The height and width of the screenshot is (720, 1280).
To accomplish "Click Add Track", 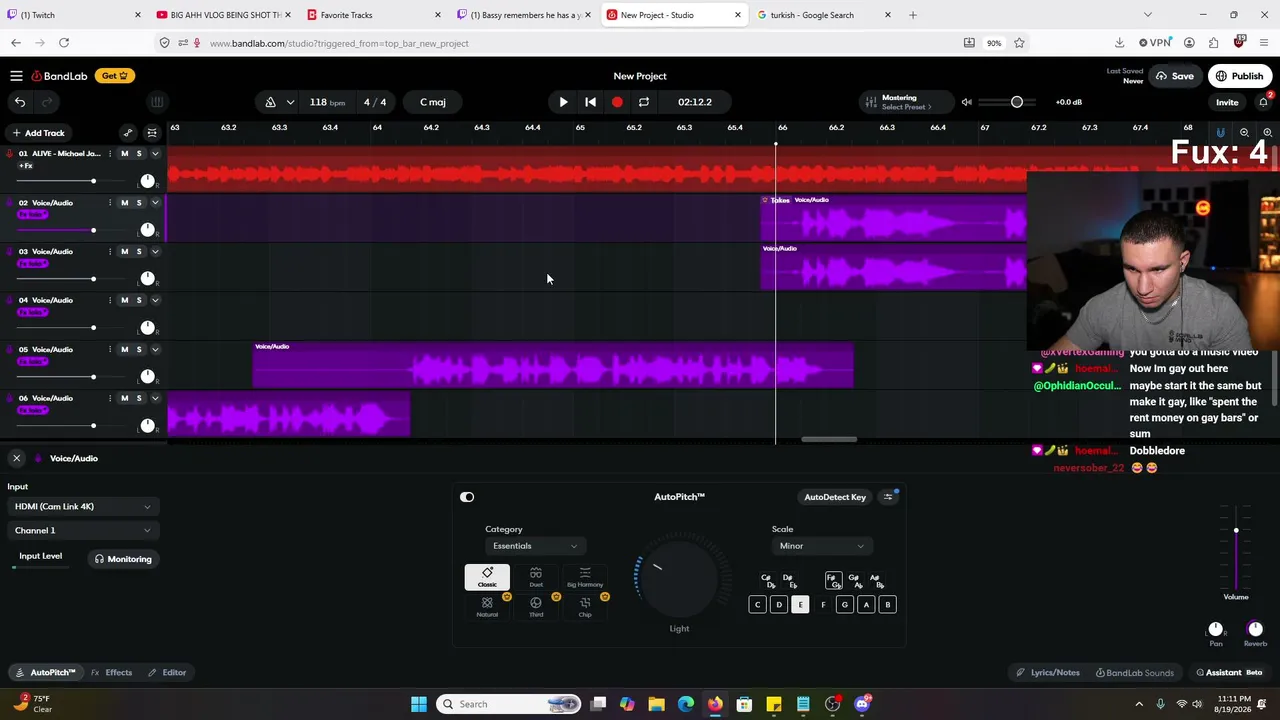I will 38,133.
